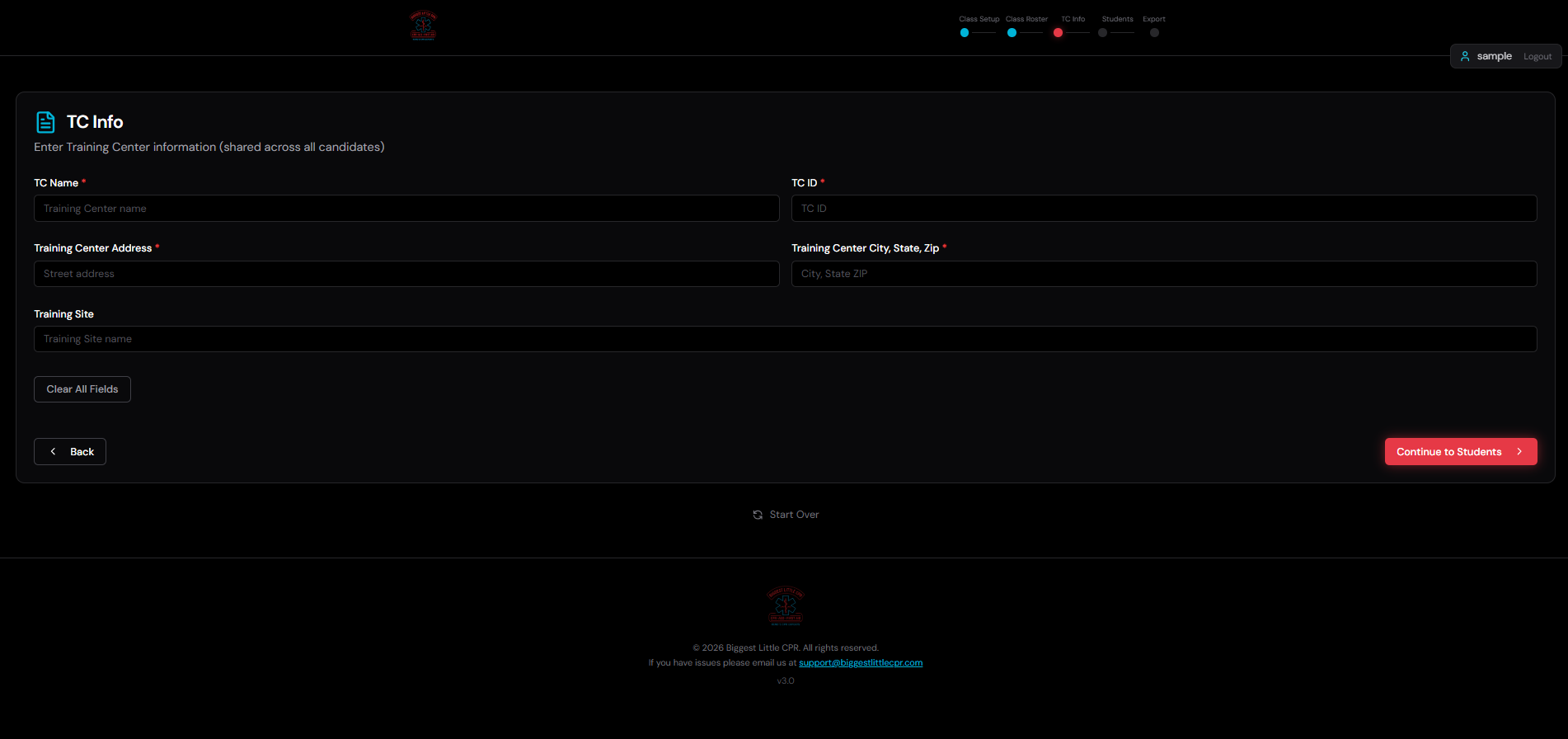Click the City, State ZIP field
The image size is (1568, 739).
(x=1163, y=274)
